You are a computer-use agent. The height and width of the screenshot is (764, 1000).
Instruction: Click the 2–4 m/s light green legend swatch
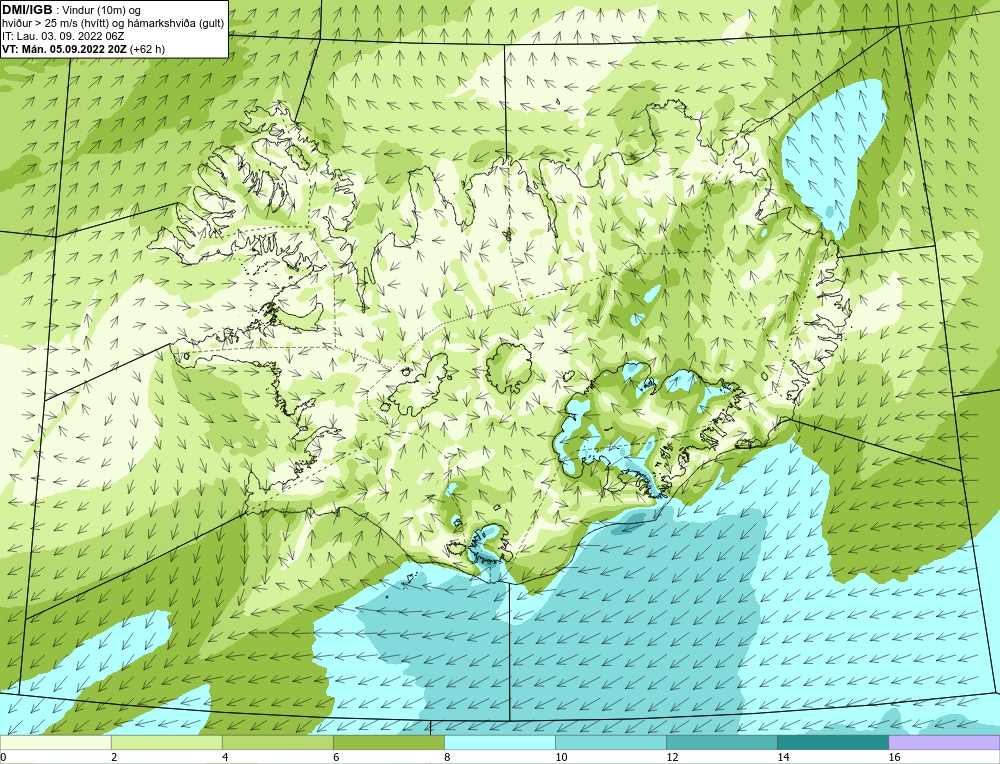166,742
